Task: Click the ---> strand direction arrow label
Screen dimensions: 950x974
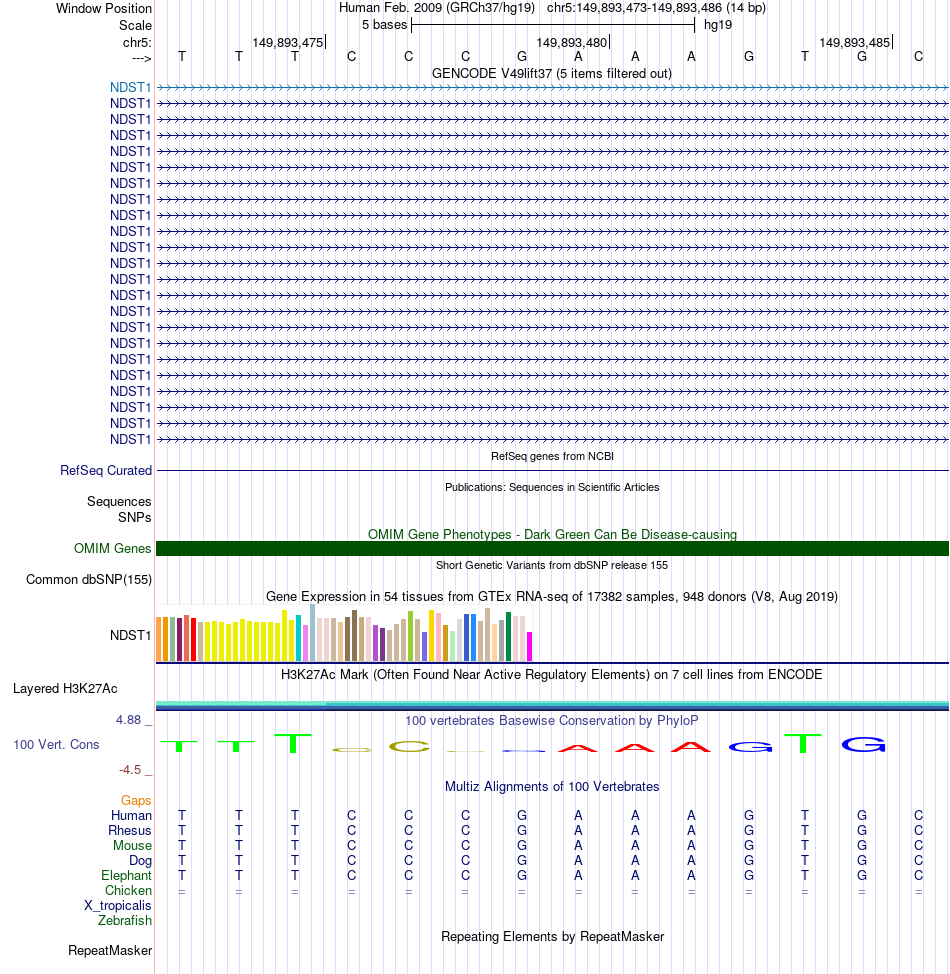Action: 141,58
